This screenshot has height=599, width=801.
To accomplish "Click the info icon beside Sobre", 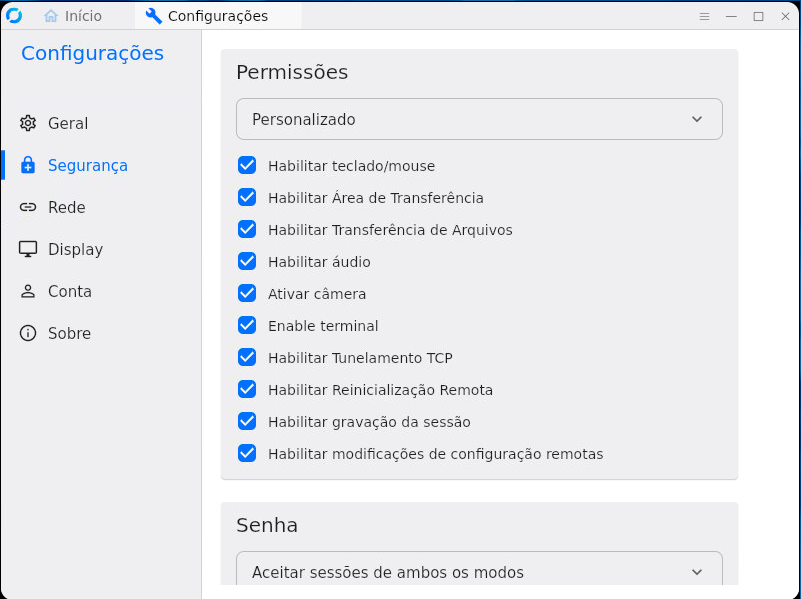I will [28, 333].
